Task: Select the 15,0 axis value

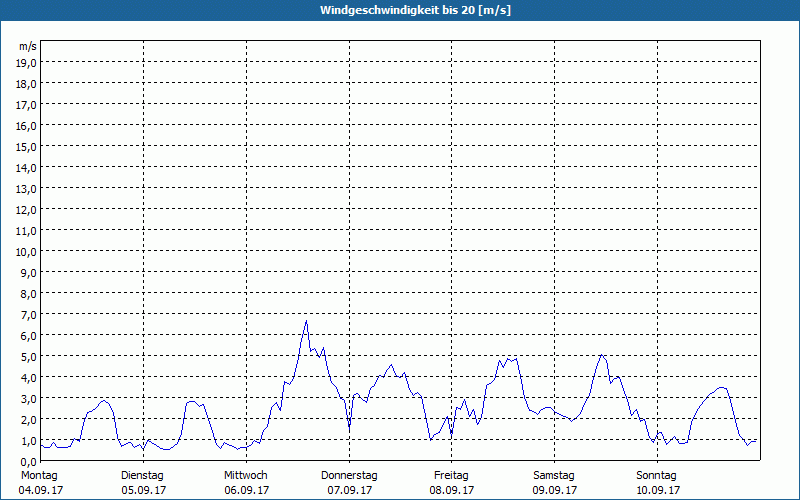Action: pos(27,147)
